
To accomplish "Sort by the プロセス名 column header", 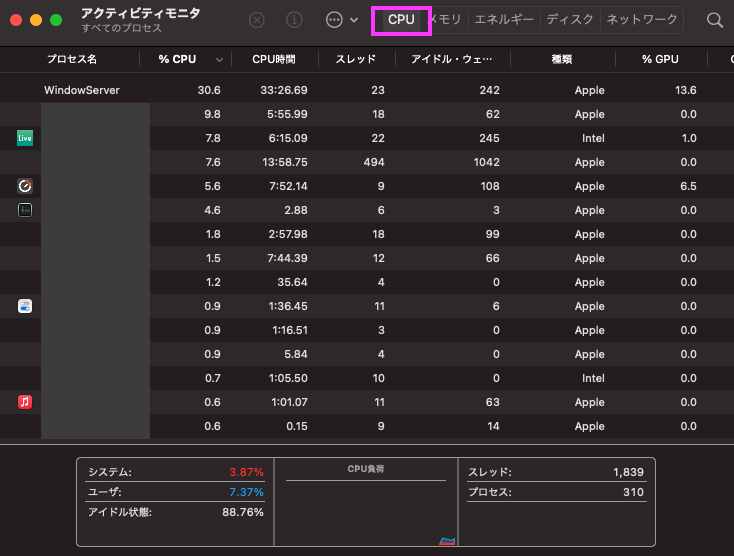I will (72, 59).
